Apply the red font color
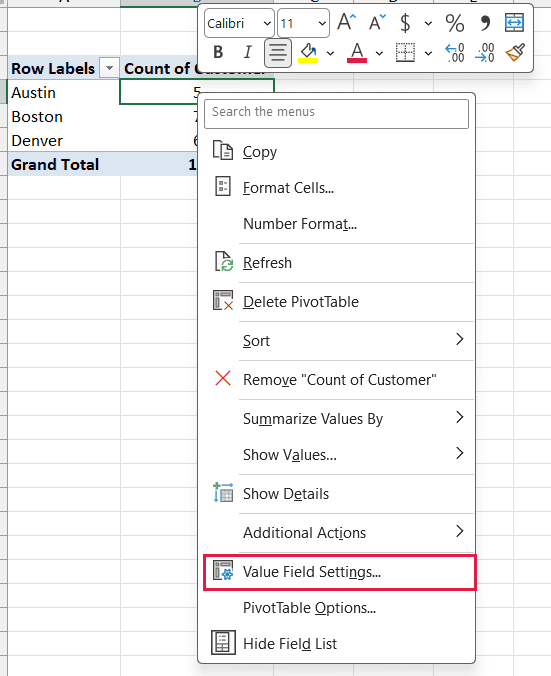The image size is (551, 676). point(357,53)
